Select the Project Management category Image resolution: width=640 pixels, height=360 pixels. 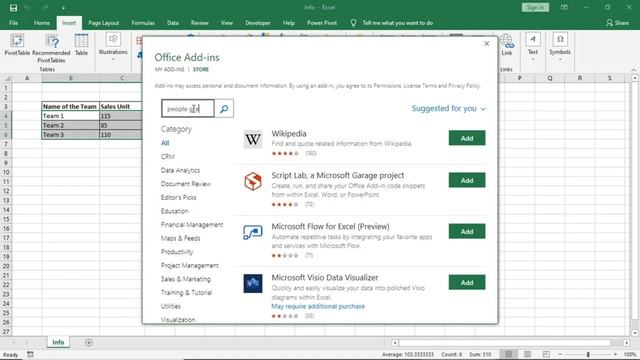coord(190,265)
